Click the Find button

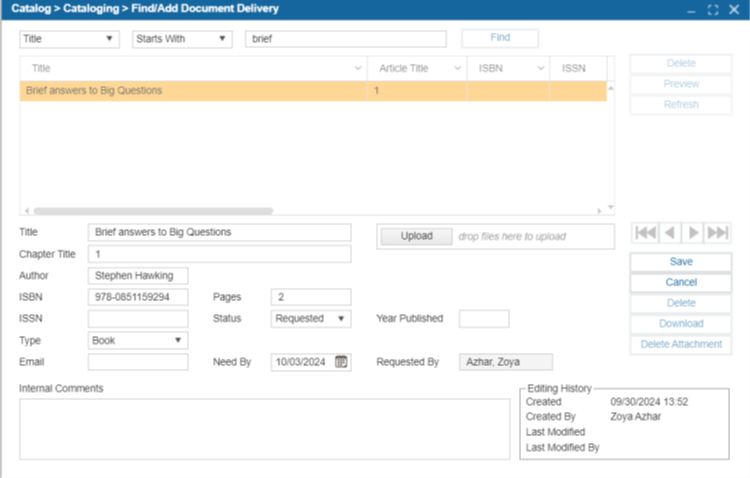tap(499, 38)
